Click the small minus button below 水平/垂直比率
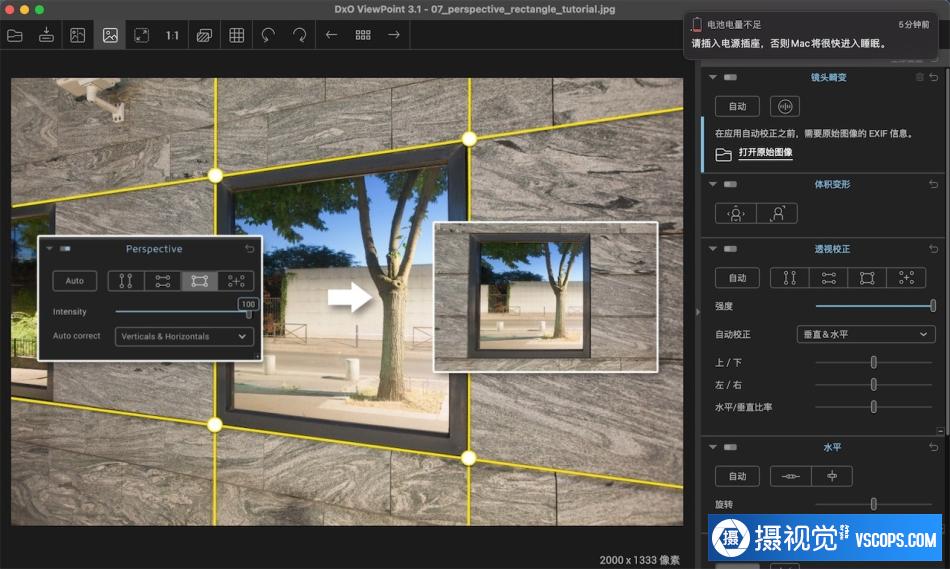The height and width of the screenshot is (569, 950). (x=940, y=431)
